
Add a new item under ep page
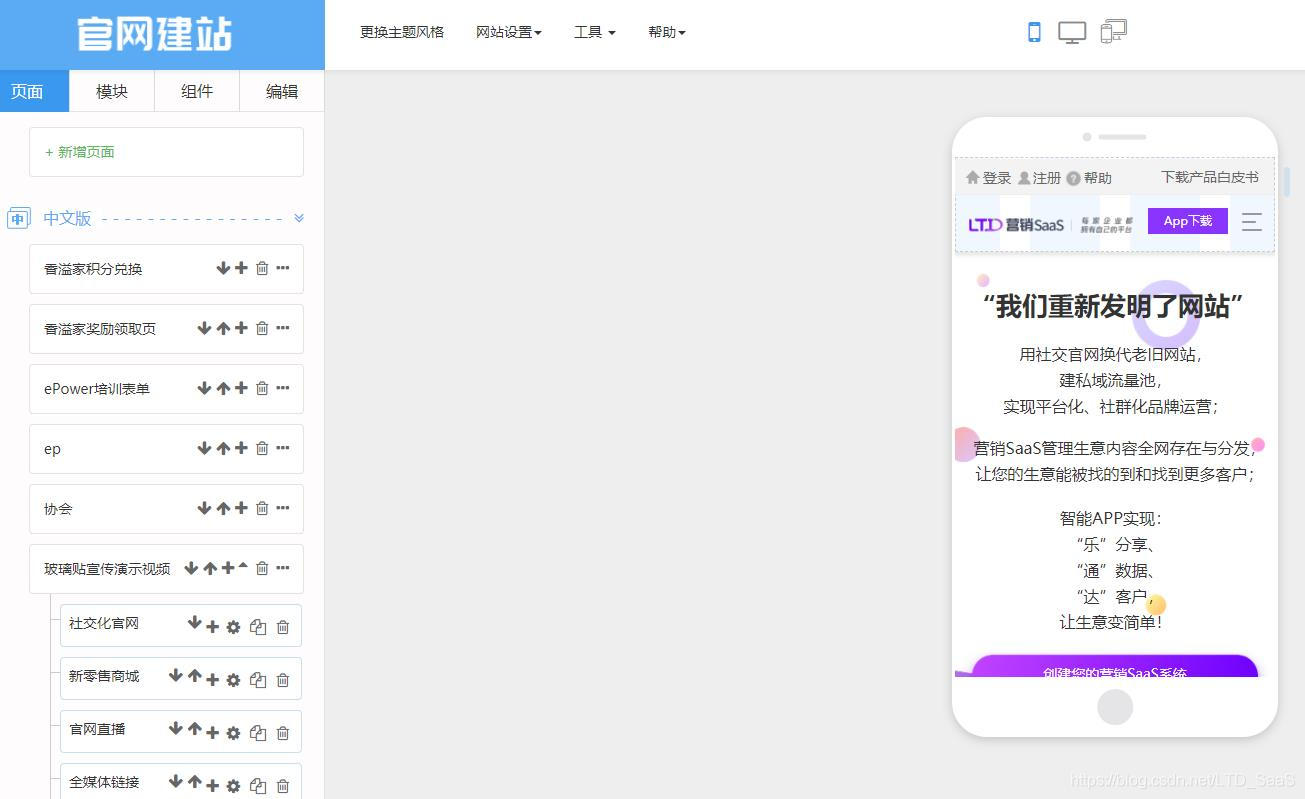point(240,448)
